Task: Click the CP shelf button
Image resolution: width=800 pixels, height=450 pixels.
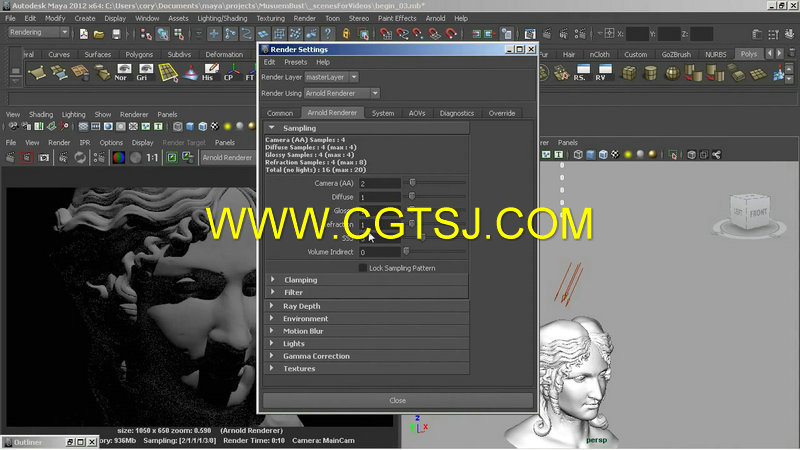Action: [232, 72]
